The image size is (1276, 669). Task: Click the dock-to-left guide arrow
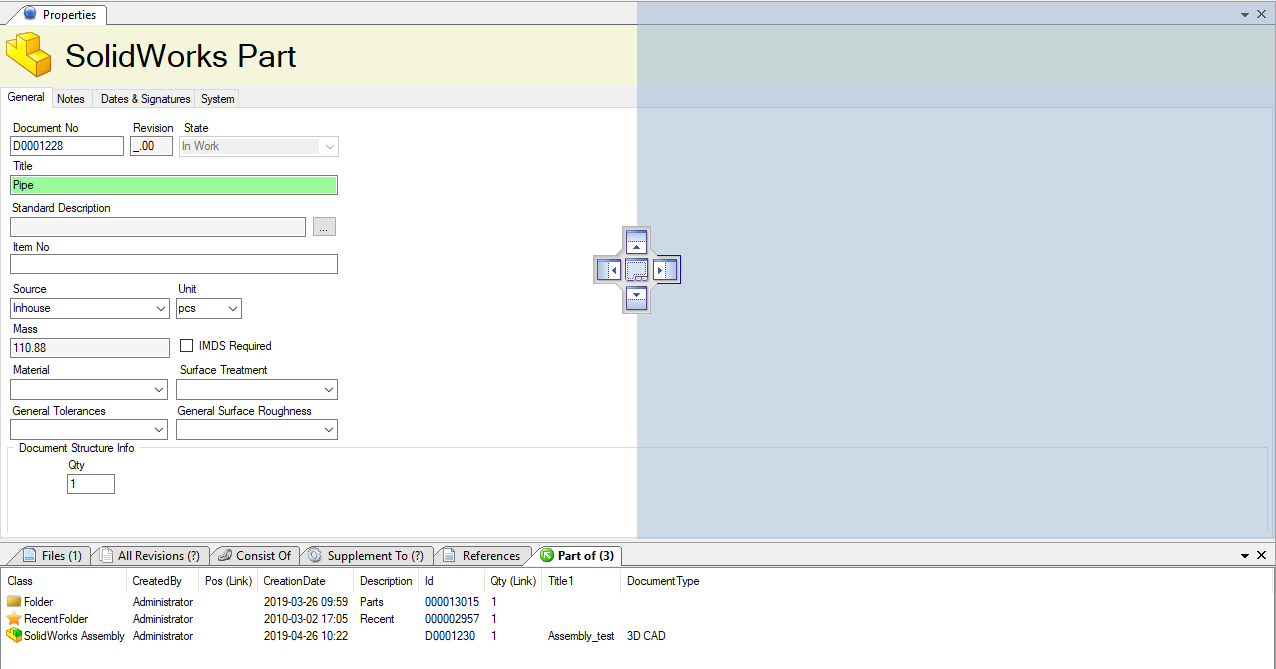609,270
